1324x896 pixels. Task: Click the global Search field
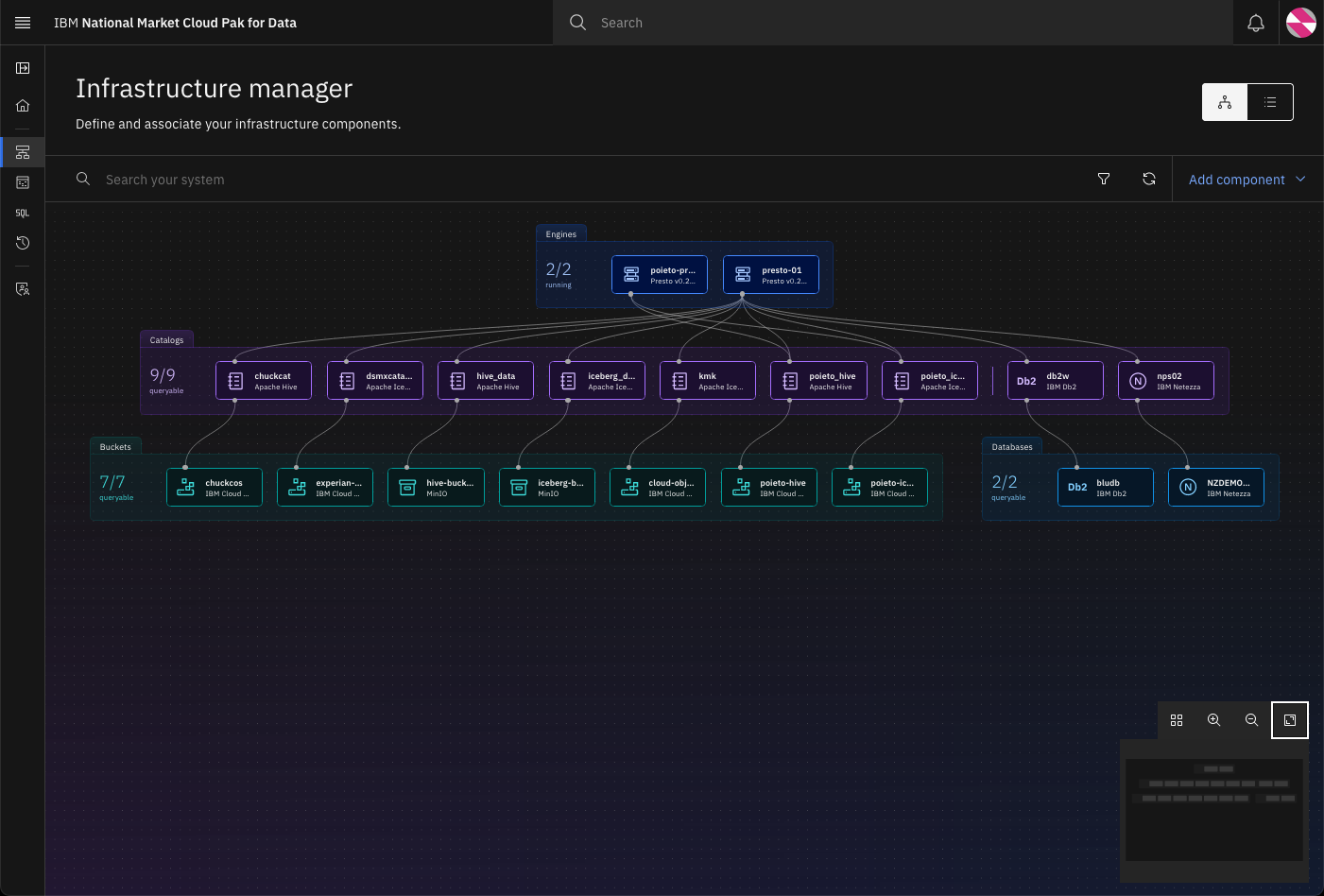[x=893, y=23]
